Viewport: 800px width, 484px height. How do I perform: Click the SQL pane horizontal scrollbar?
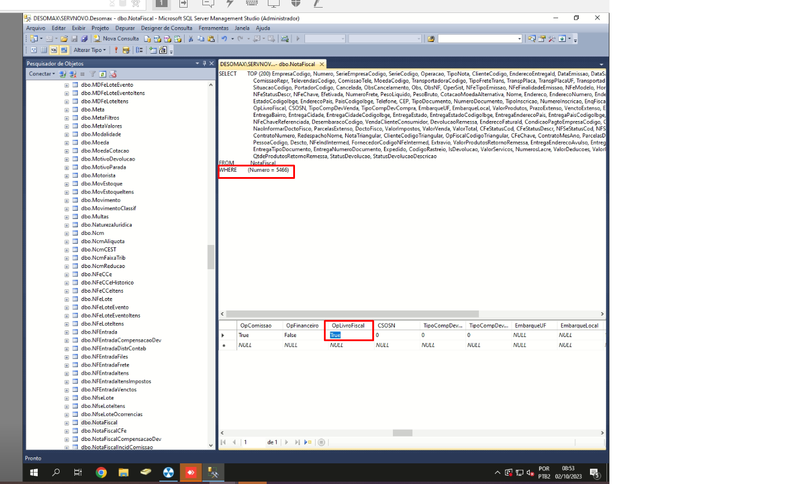click(352, 314)
